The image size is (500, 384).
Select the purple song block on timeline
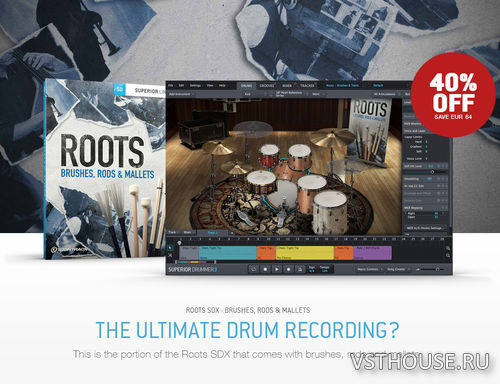[x=372, y=253]
